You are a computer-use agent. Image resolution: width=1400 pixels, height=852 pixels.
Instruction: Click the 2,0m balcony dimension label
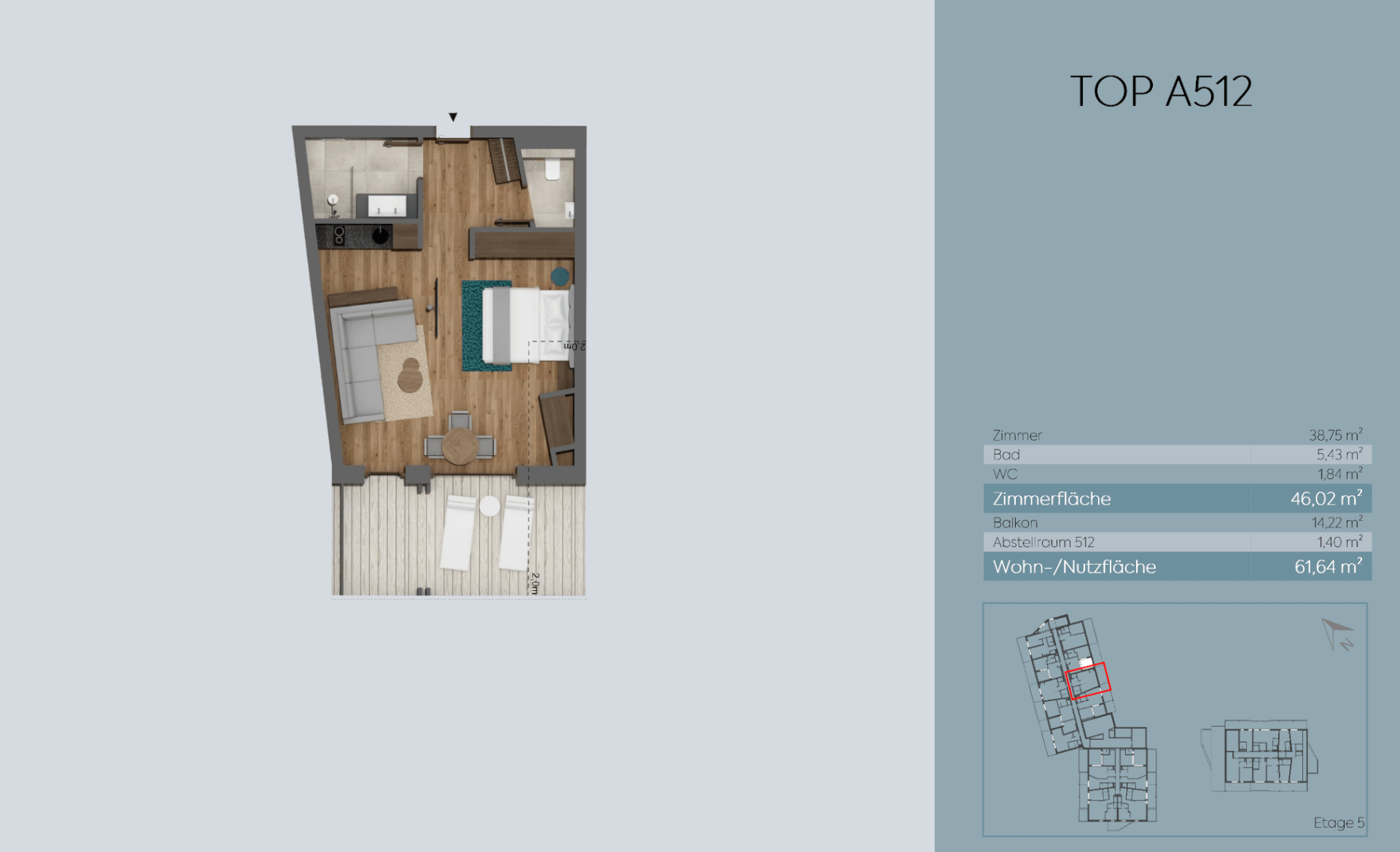[x=534, y=584]
